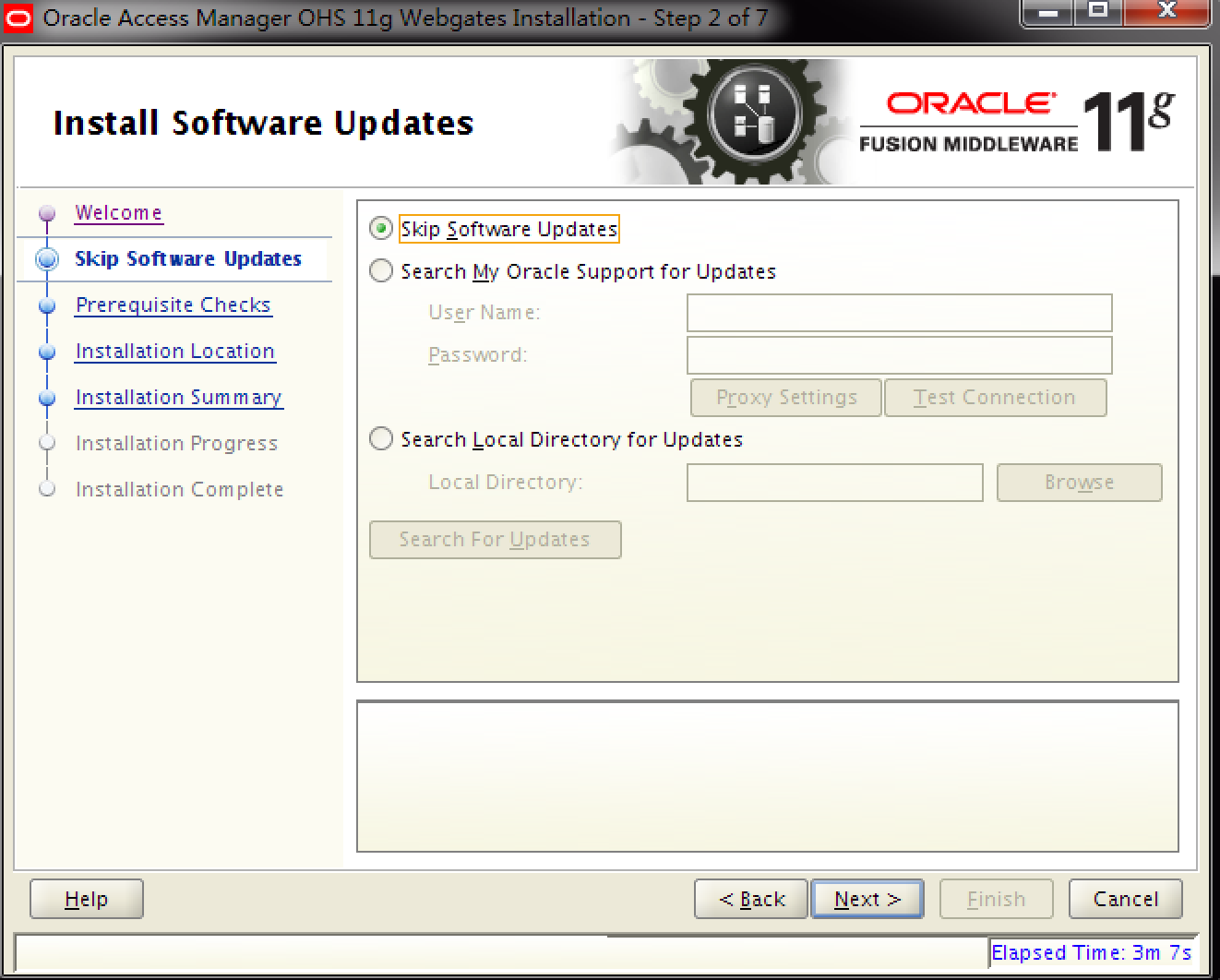Click the Installation Summary bullet icon
The height and width of the screenshot is (980, 1220).
point(47,398)
